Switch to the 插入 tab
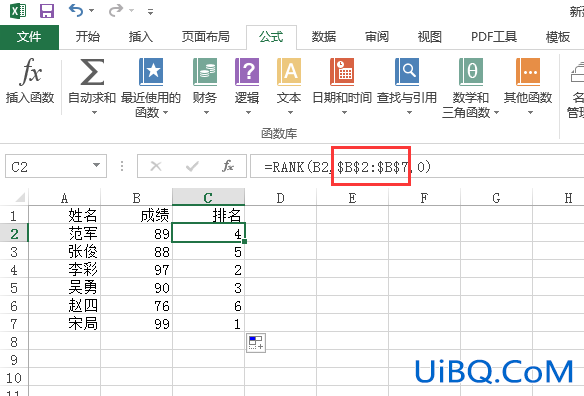The image size is (584, 396). pos(141,37)
